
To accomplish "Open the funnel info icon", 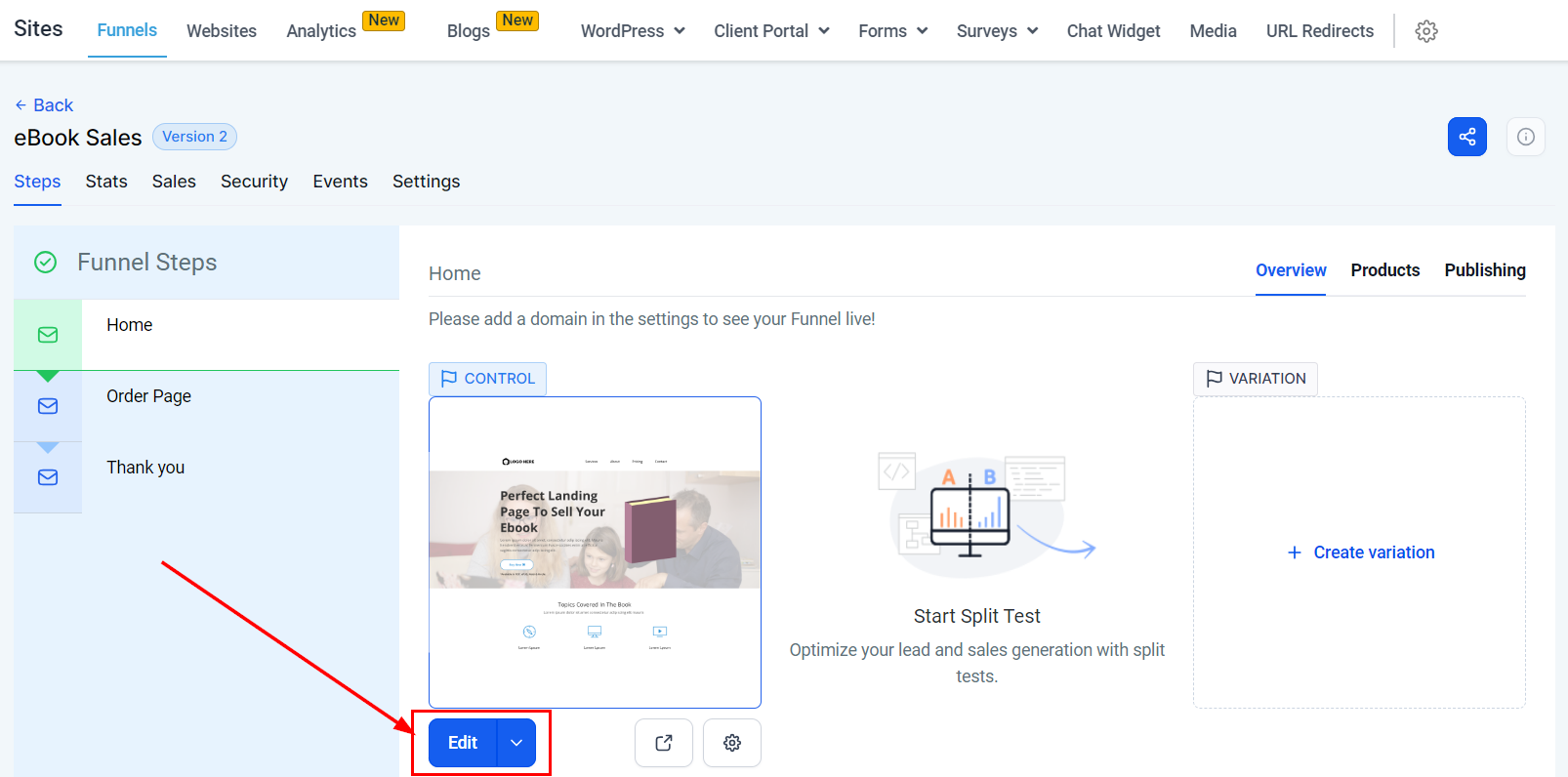I will point(1526,137).
